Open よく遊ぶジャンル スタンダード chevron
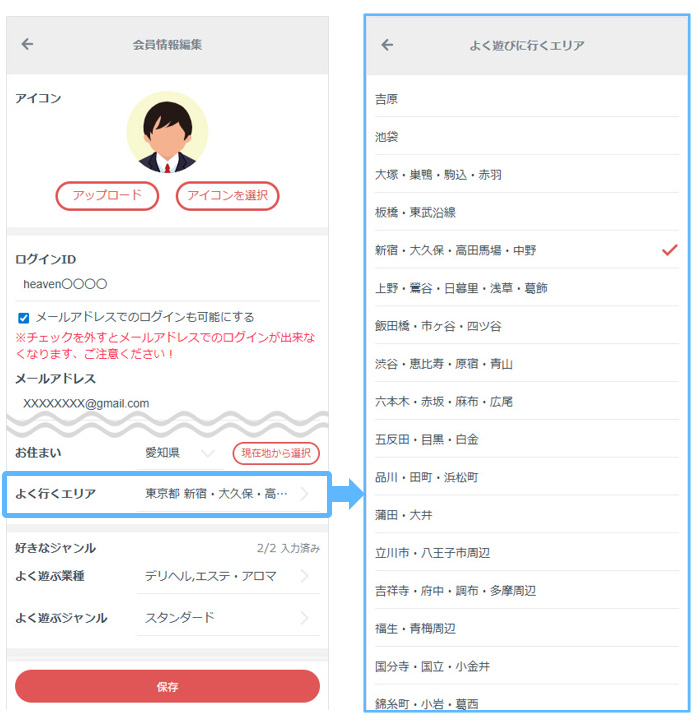The image size is (699, 727). coord(304,618)
